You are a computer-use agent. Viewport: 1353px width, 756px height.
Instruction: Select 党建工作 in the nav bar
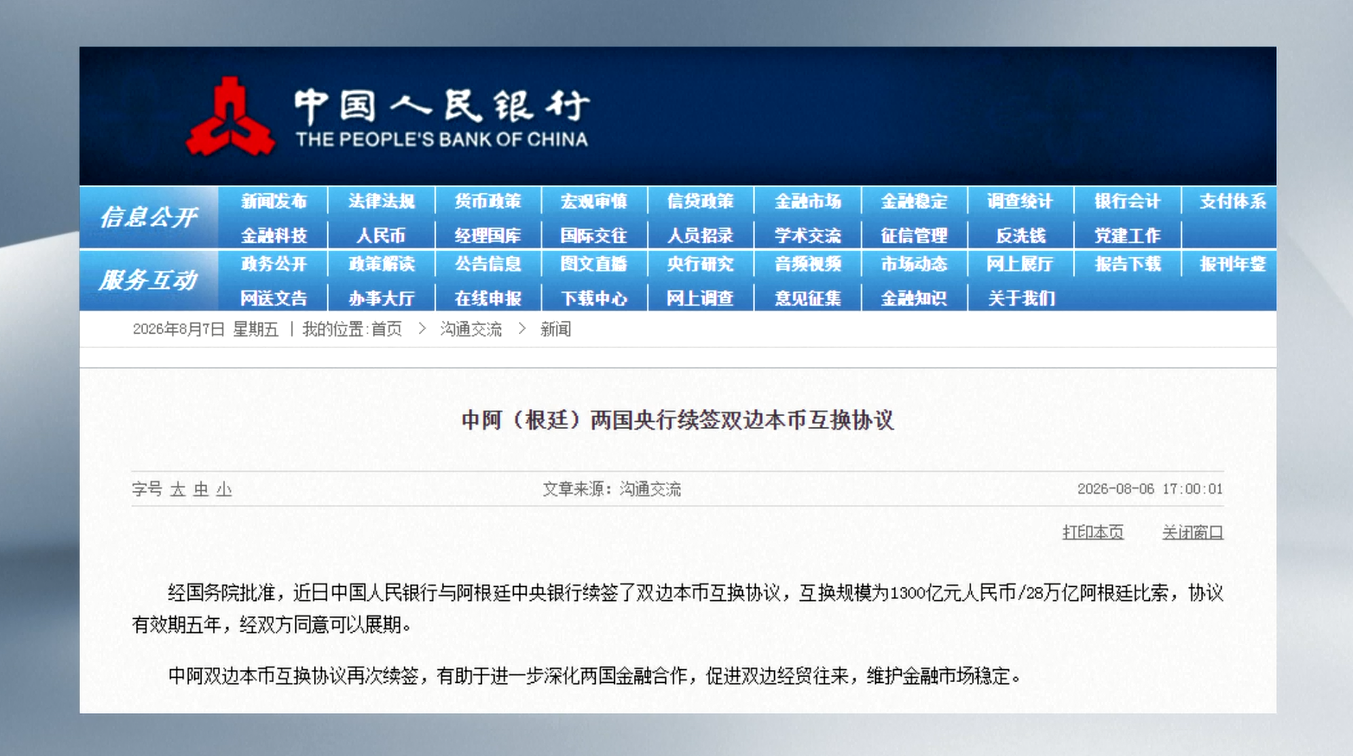pyautogui.click(x=1128, y=236)
